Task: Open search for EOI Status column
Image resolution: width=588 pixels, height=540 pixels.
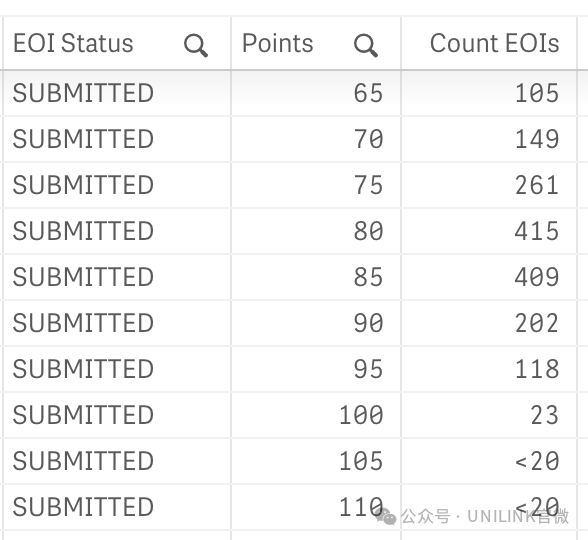Action: [196, 45]
